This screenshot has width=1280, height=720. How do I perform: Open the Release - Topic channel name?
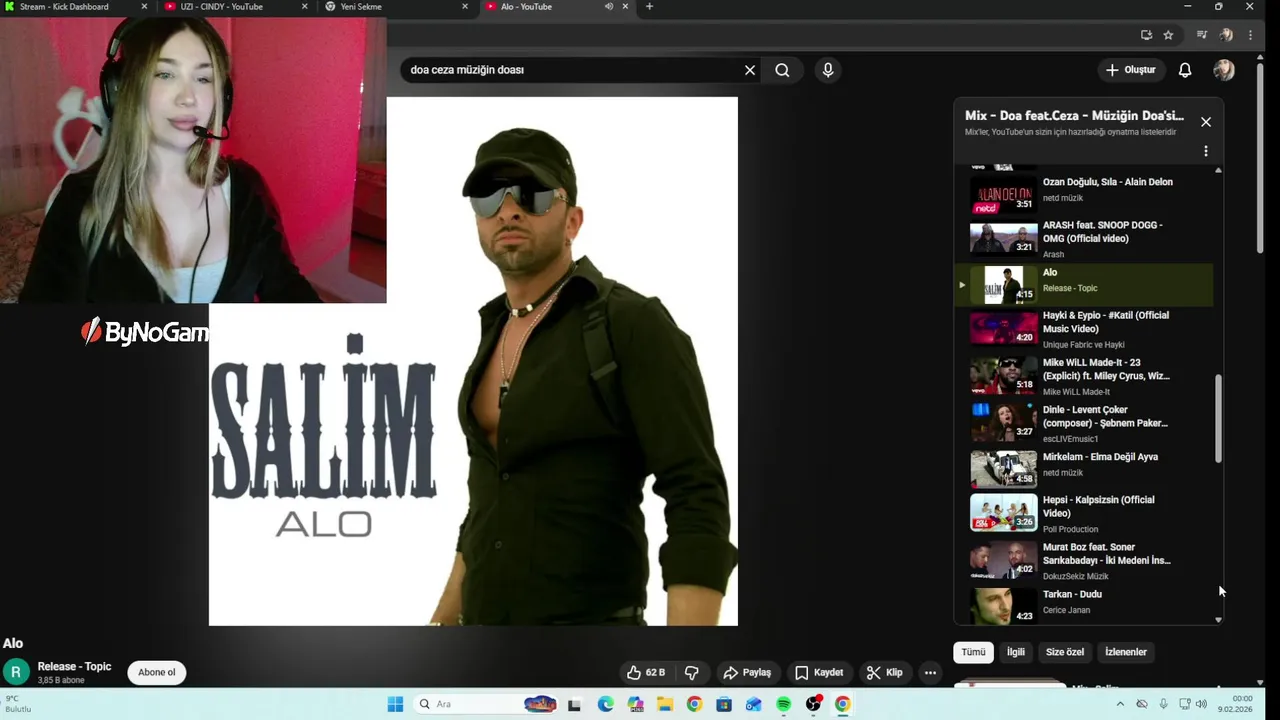point(74,667)
